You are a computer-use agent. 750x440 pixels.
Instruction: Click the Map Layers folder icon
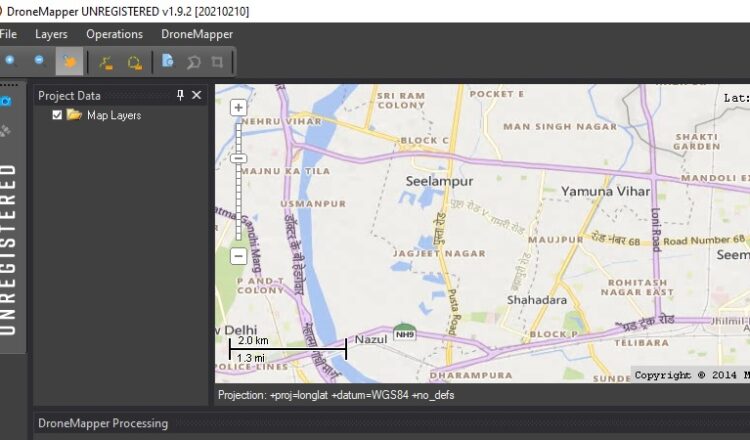pos(74,115)
